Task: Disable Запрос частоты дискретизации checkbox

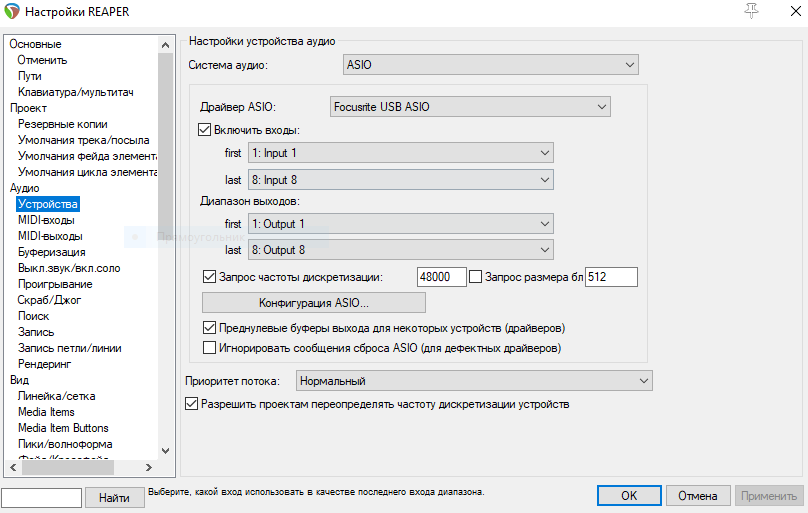Action: point(210,276)
